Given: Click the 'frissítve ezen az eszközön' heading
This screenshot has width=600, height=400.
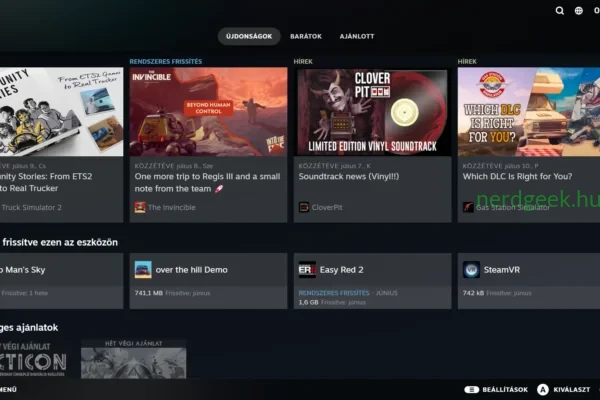Looking at the screenshot, I should [60, 242].
